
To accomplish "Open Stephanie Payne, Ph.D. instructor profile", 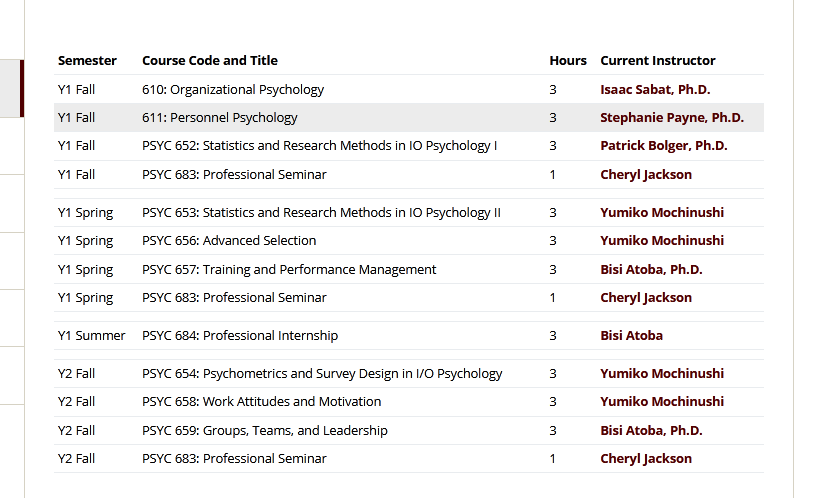I will click(x=672, y=118).
